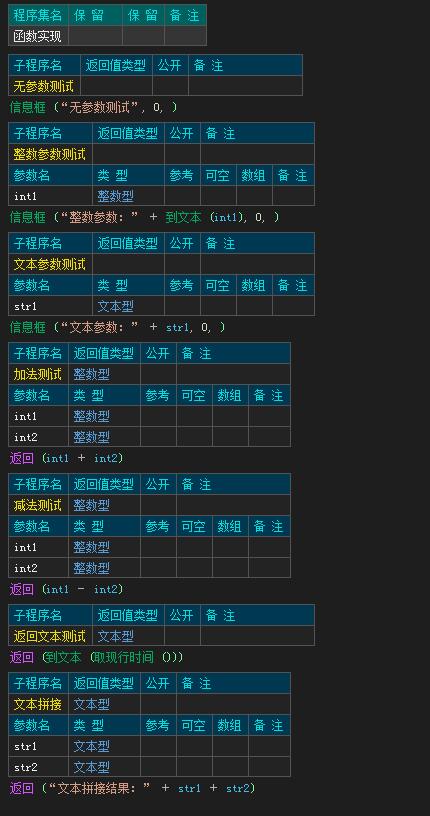Toggle 可空 cell for int1 in 整数参数测试
The width and height of the screenshot is (430, 816).
(x=218, y=196)
